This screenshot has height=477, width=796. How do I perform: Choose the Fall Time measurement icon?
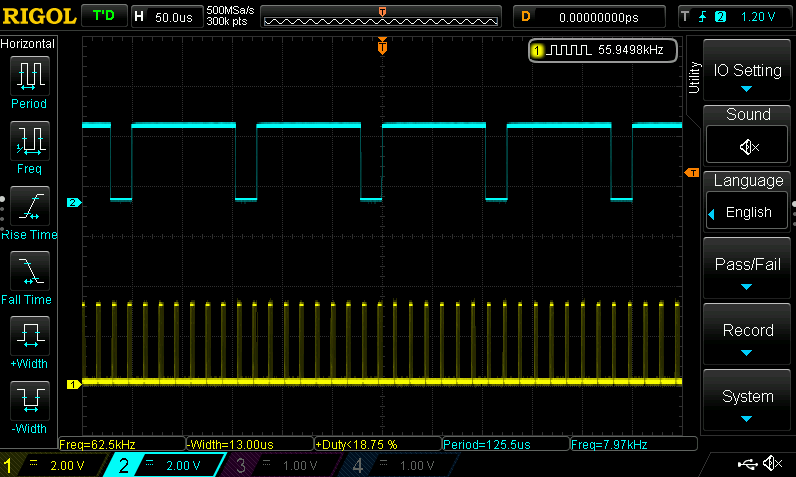click(x=29, y=273)
